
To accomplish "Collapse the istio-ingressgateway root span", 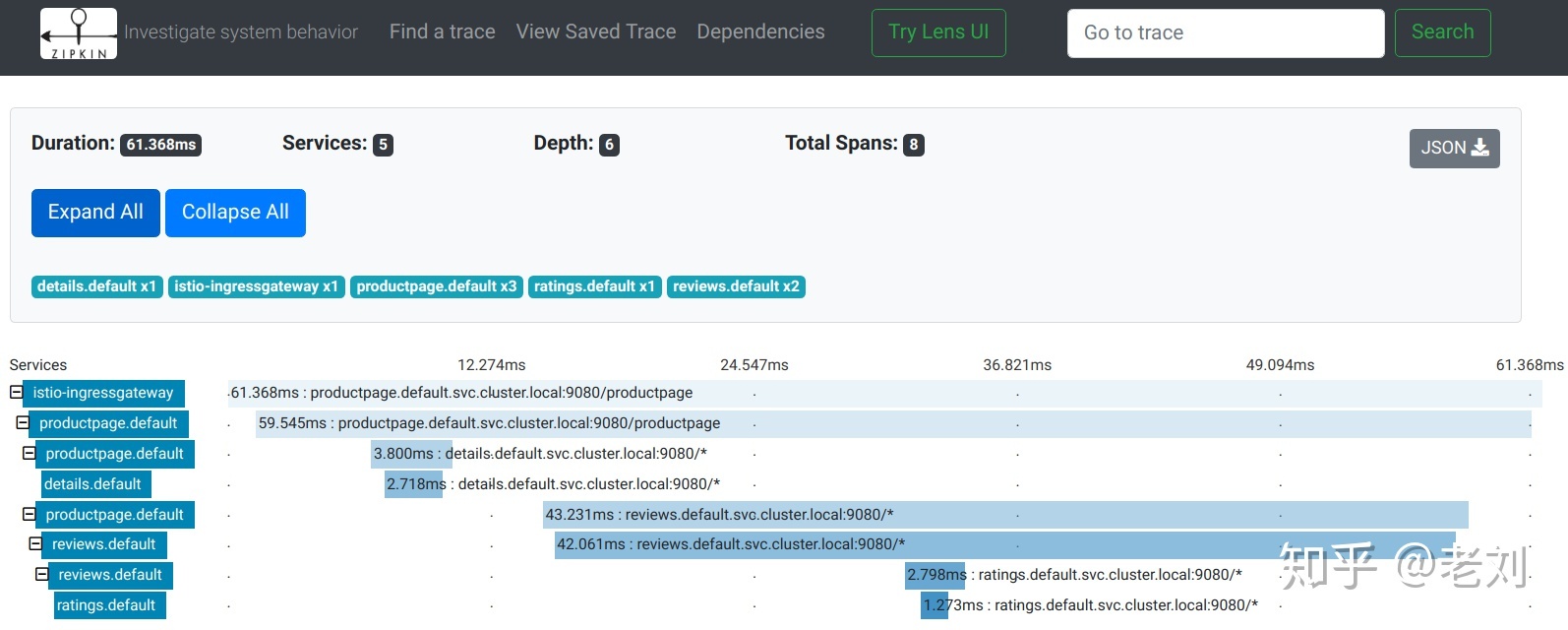I will [16, 393].
